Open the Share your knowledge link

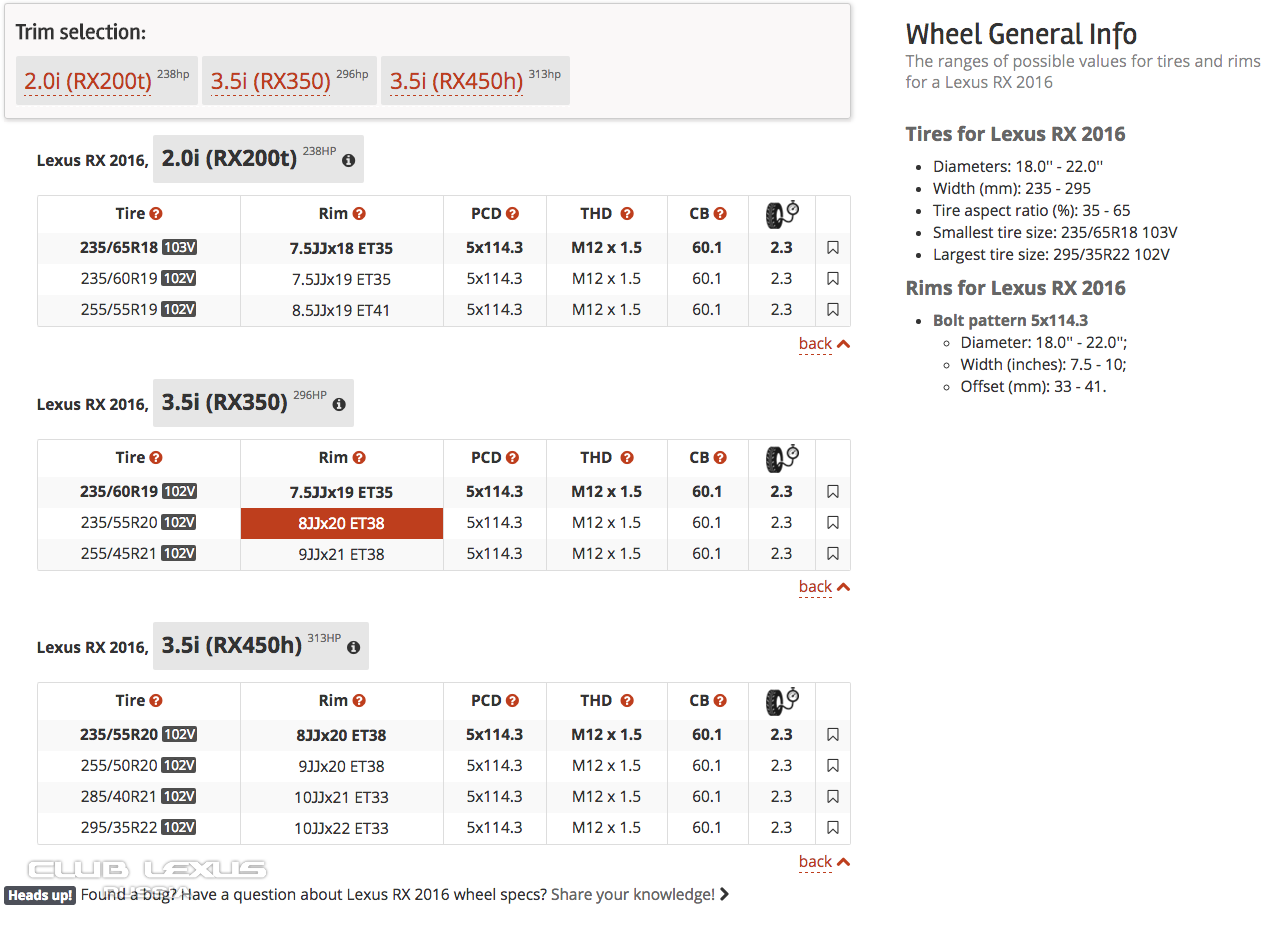(633, 895)
